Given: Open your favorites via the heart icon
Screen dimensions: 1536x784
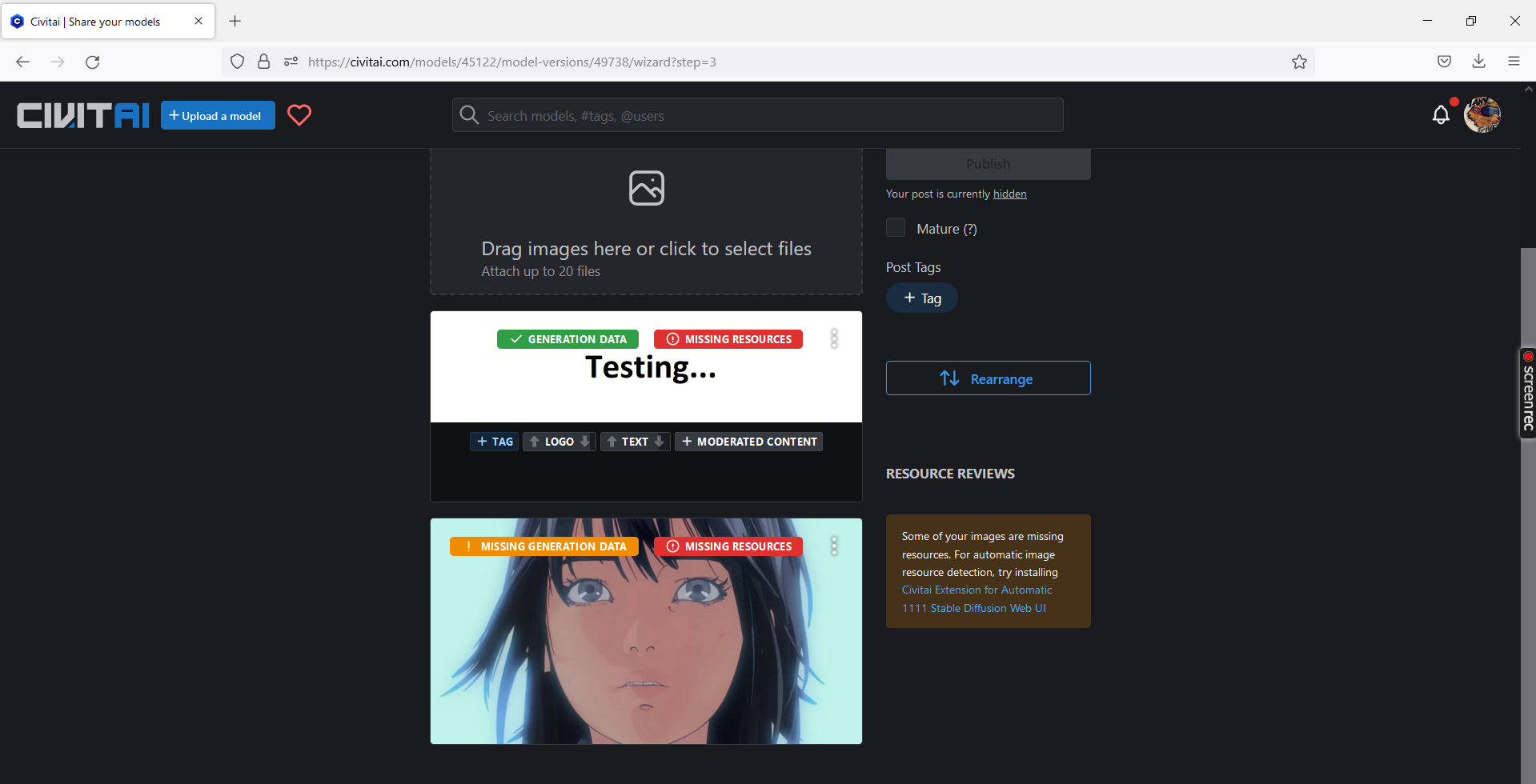Looking at the screenshot, I should [x=299, y=115].
